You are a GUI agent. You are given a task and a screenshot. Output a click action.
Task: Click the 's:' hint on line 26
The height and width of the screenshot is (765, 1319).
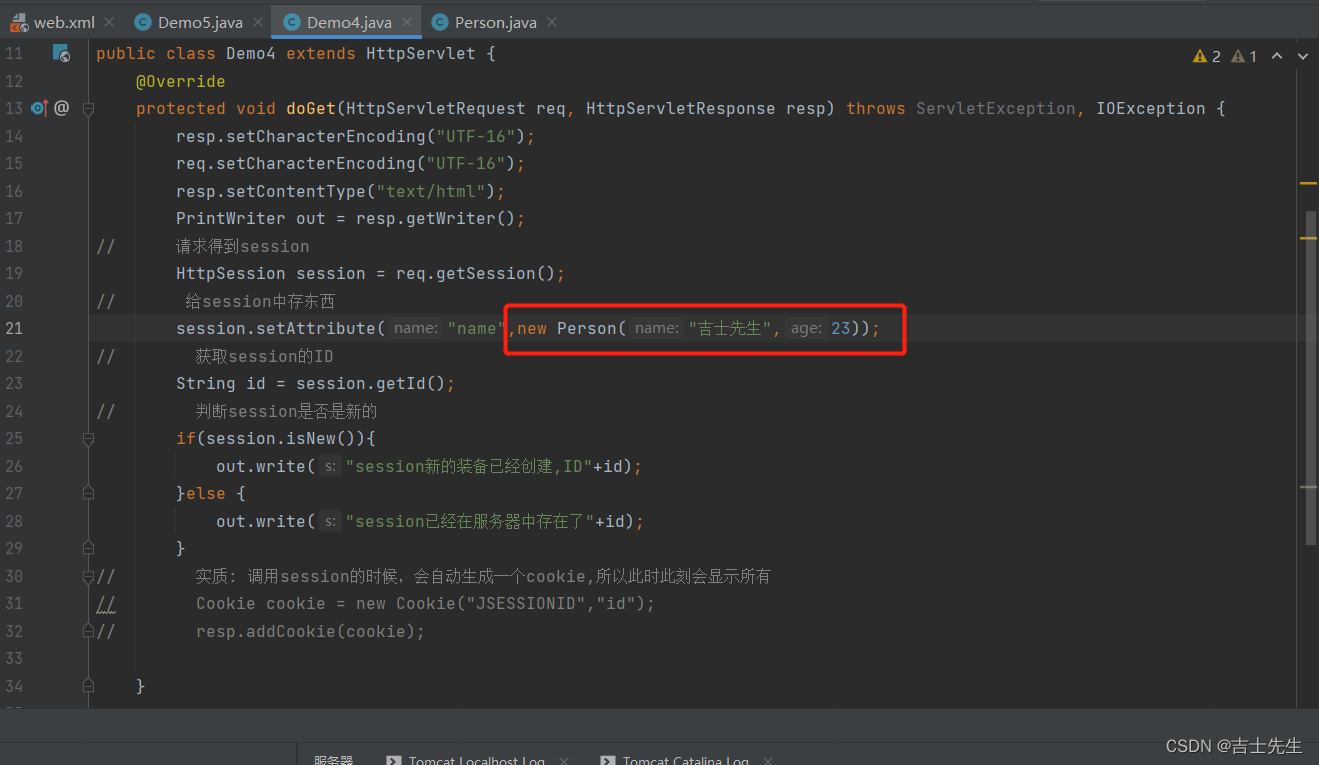pos(330,466)
